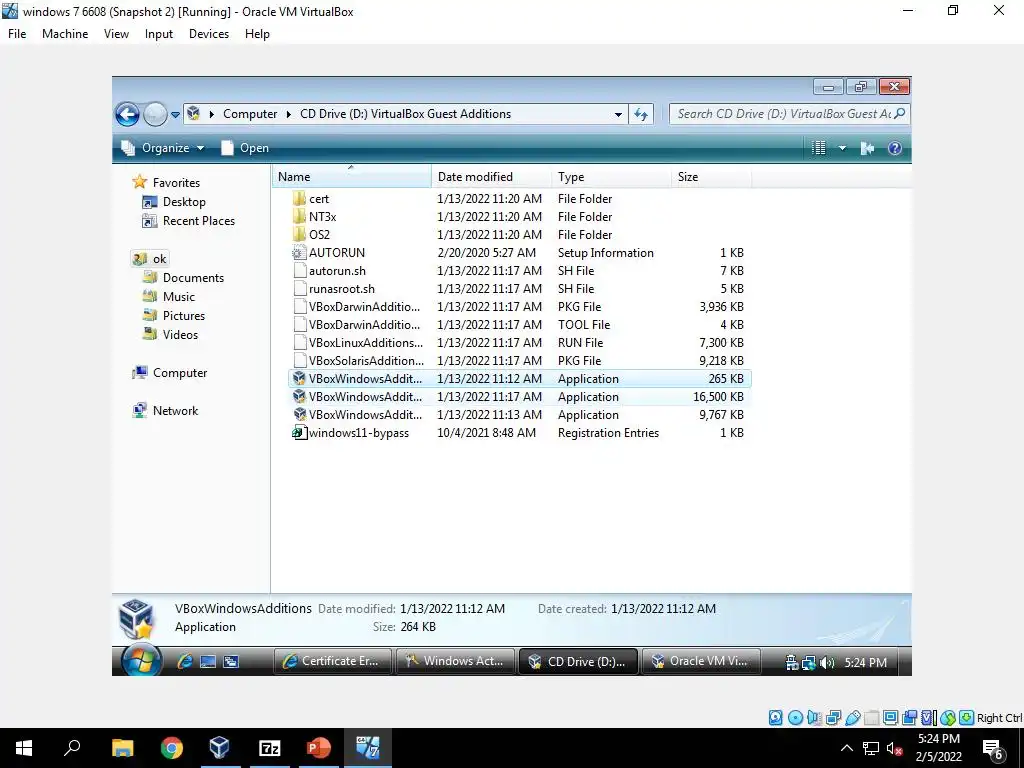This screenshot has width=1024, height=768.
Task: Show hidden host tray icons chevron
Action: click(x=846, y=748)
